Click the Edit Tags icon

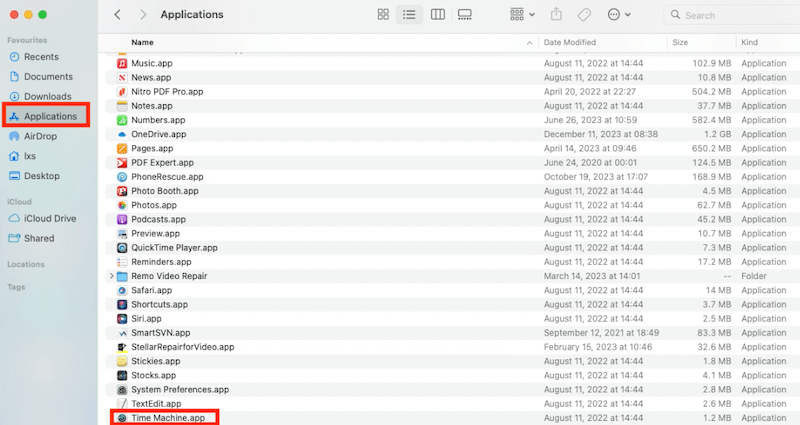(x=584, y=15)
